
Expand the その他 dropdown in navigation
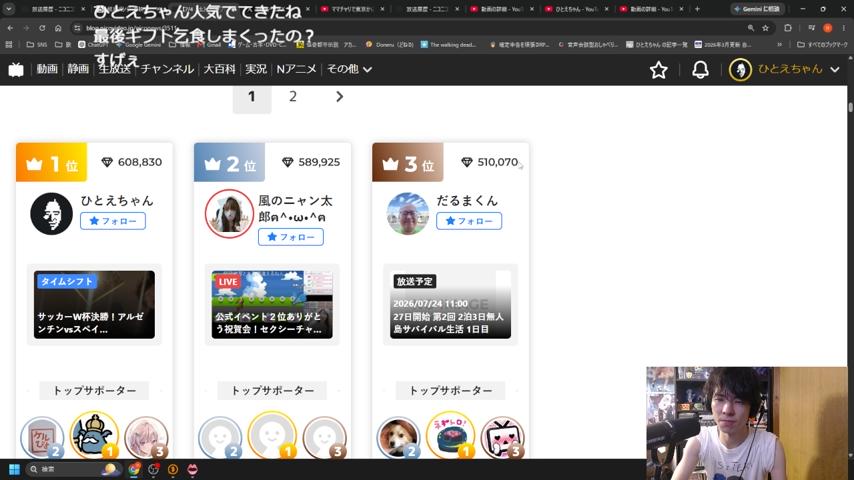349,69
